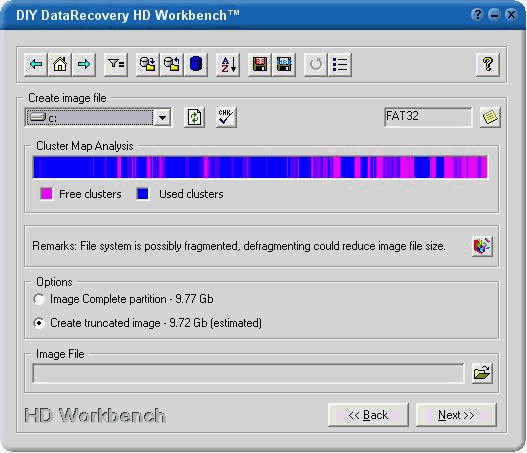Select Create truncated image radio option

[x=39, y=323]
